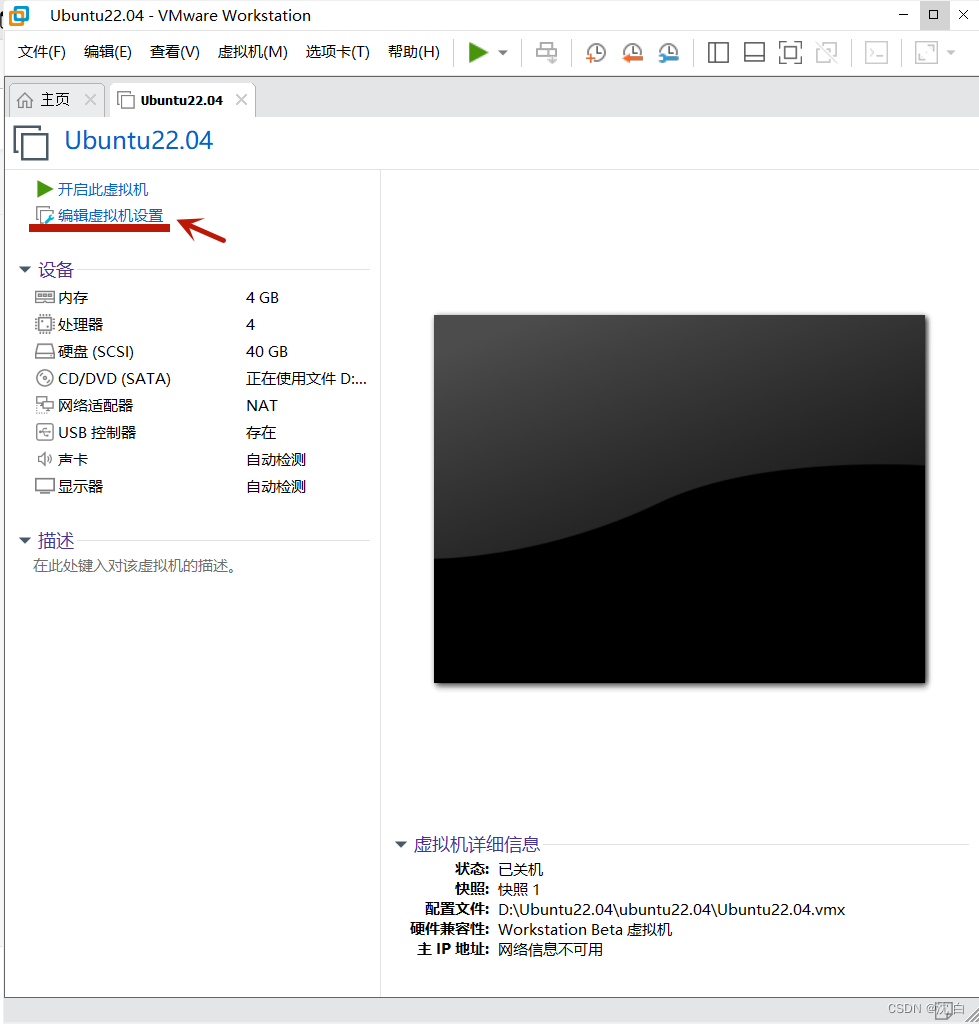Collapse the 描述 section
979x1024 pixels.
[25, 540]
